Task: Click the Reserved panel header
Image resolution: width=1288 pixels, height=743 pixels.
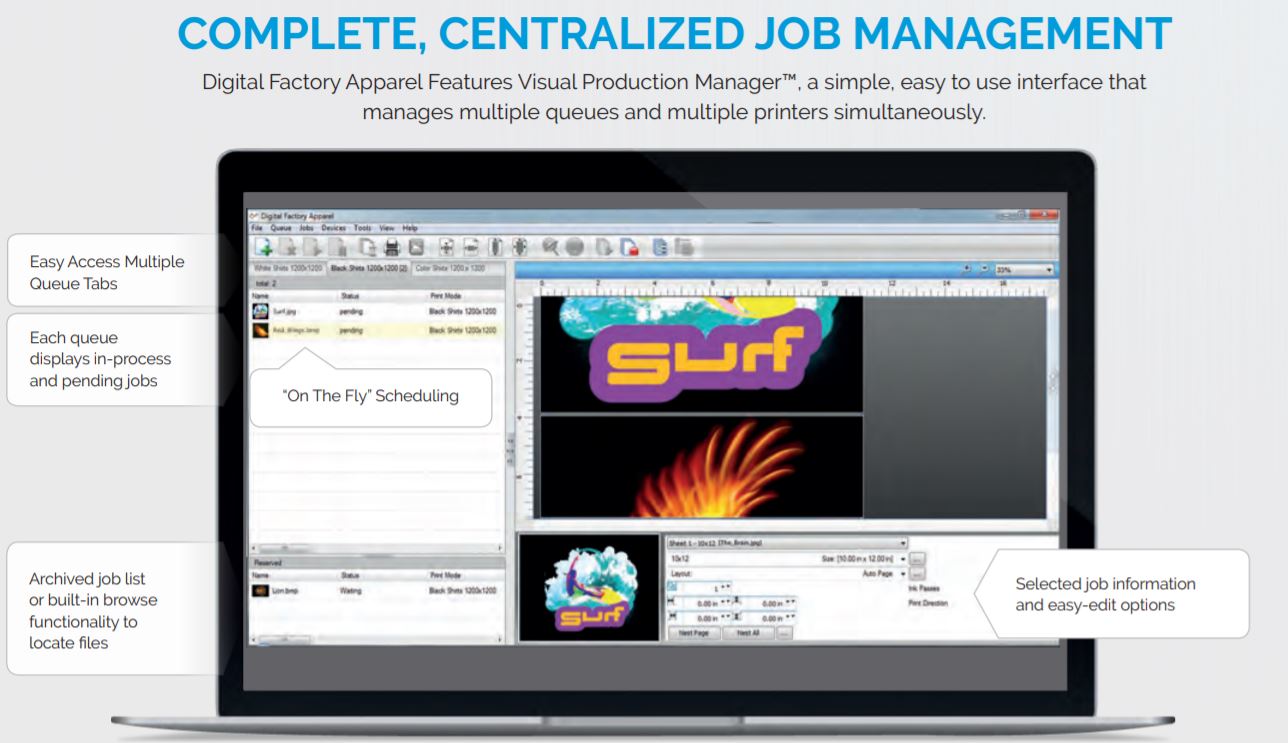Action: click(377, 563)
